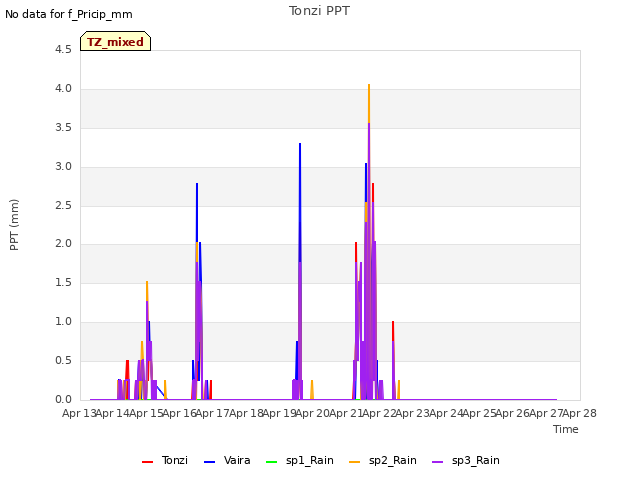
Task: Click the red Tonzi peak at 1.0 on Apr 22
Action: 393,322
